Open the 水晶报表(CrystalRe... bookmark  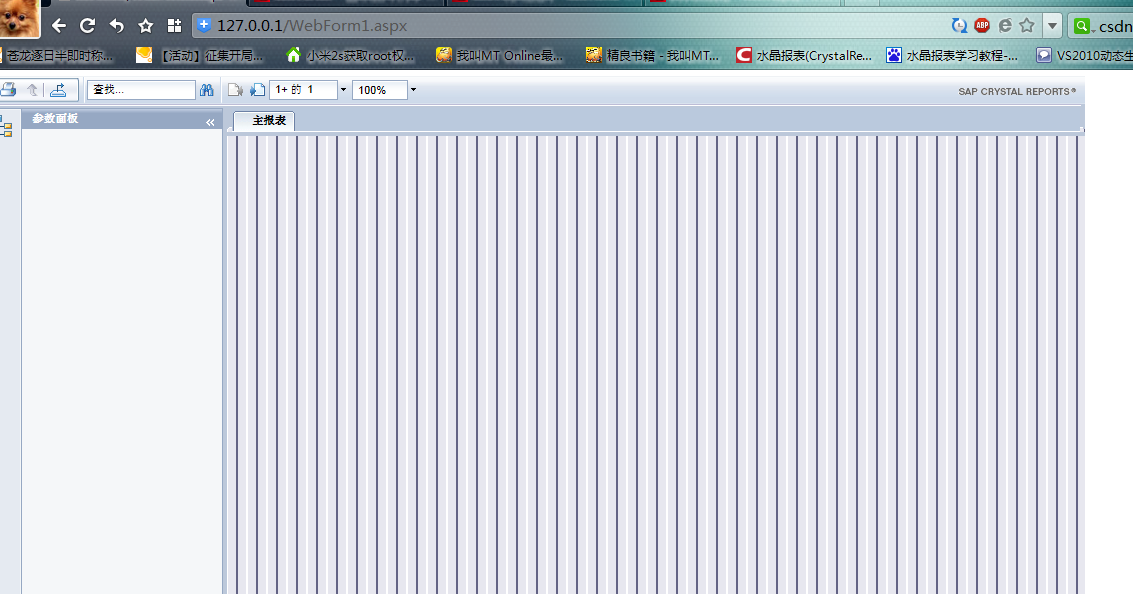[x=804, y=55]
